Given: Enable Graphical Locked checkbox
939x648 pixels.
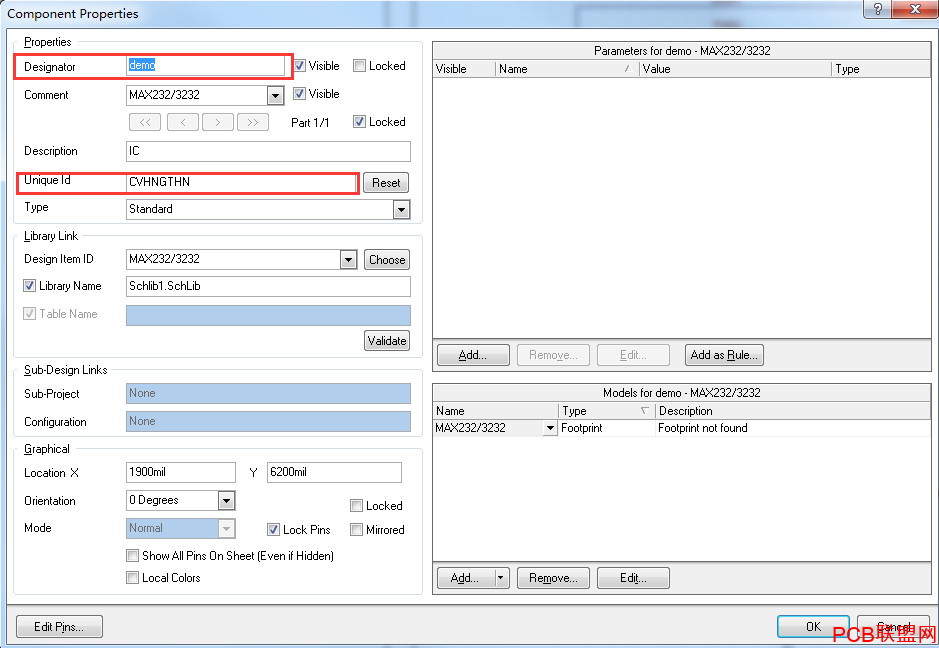Looking at the screenshot, I should [x=356, y=505].
